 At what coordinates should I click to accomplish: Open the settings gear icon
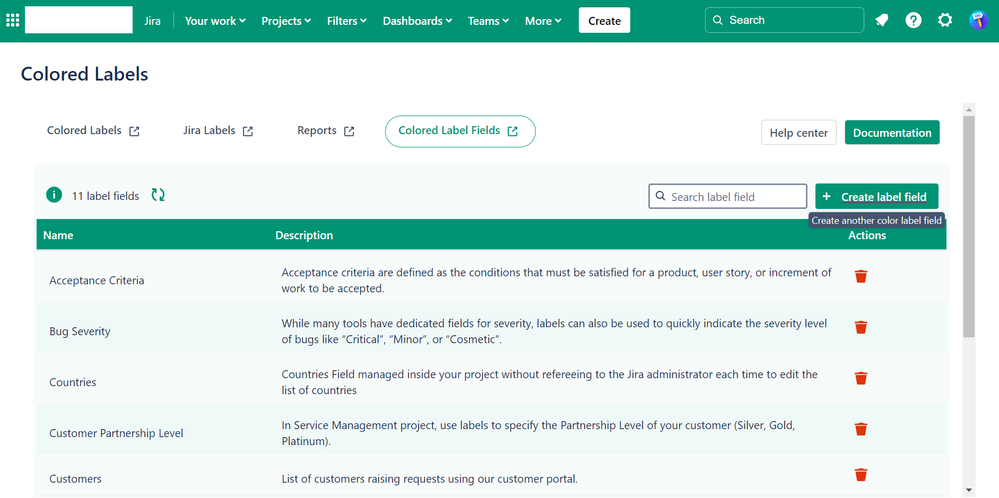pos(945,20)
